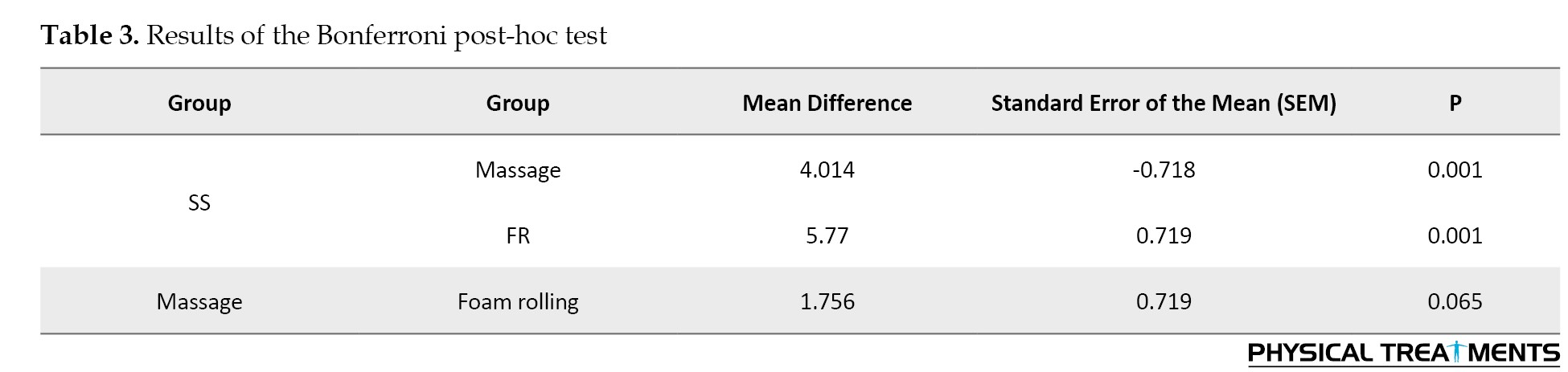Click the P column header
1568x372 pixels.
tap(1455, 103)
